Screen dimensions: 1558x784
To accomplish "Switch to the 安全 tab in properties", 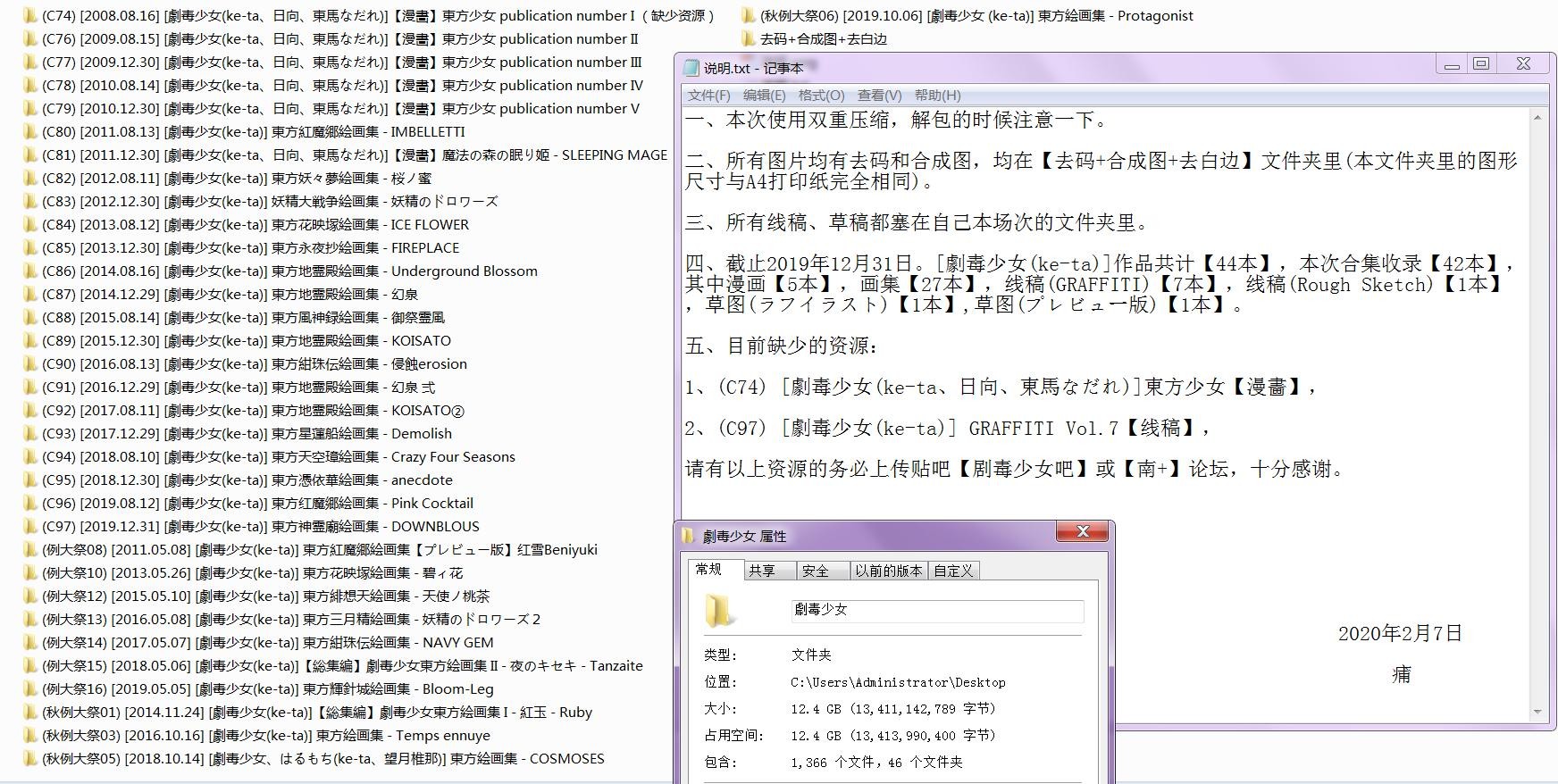I will (815, 571).
